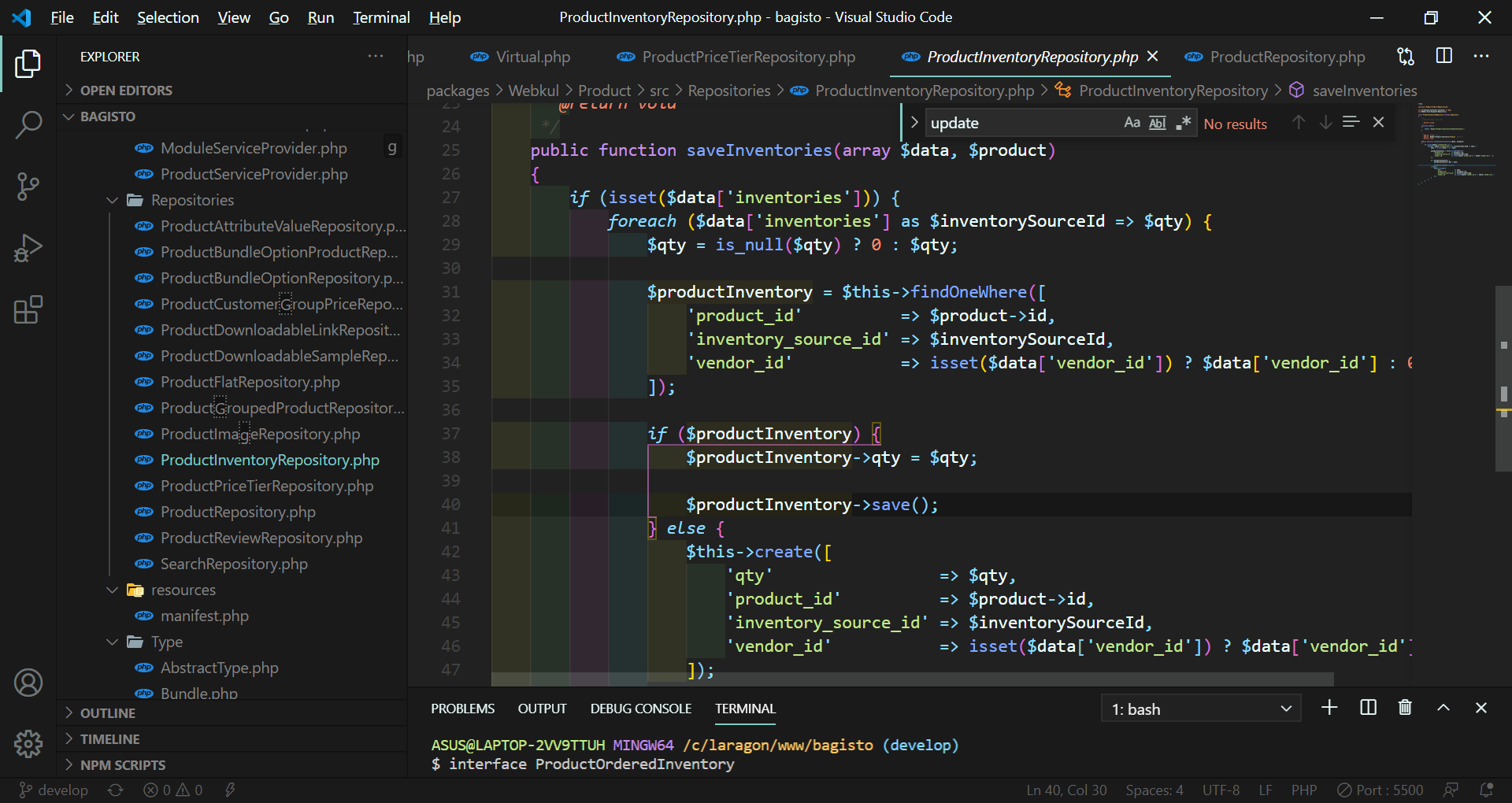The height and width of the screenshot is (803, 1512).
Task: Open the Selection menu
Action: pos(168,17)
